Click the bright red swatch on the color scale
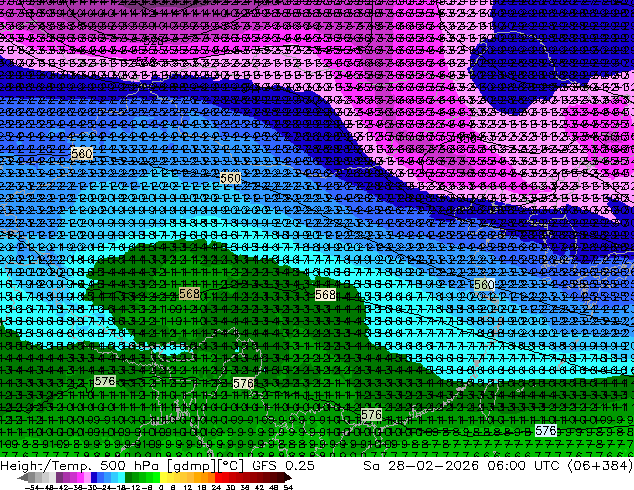Screen dimensions: 634x490 (218, 477)
